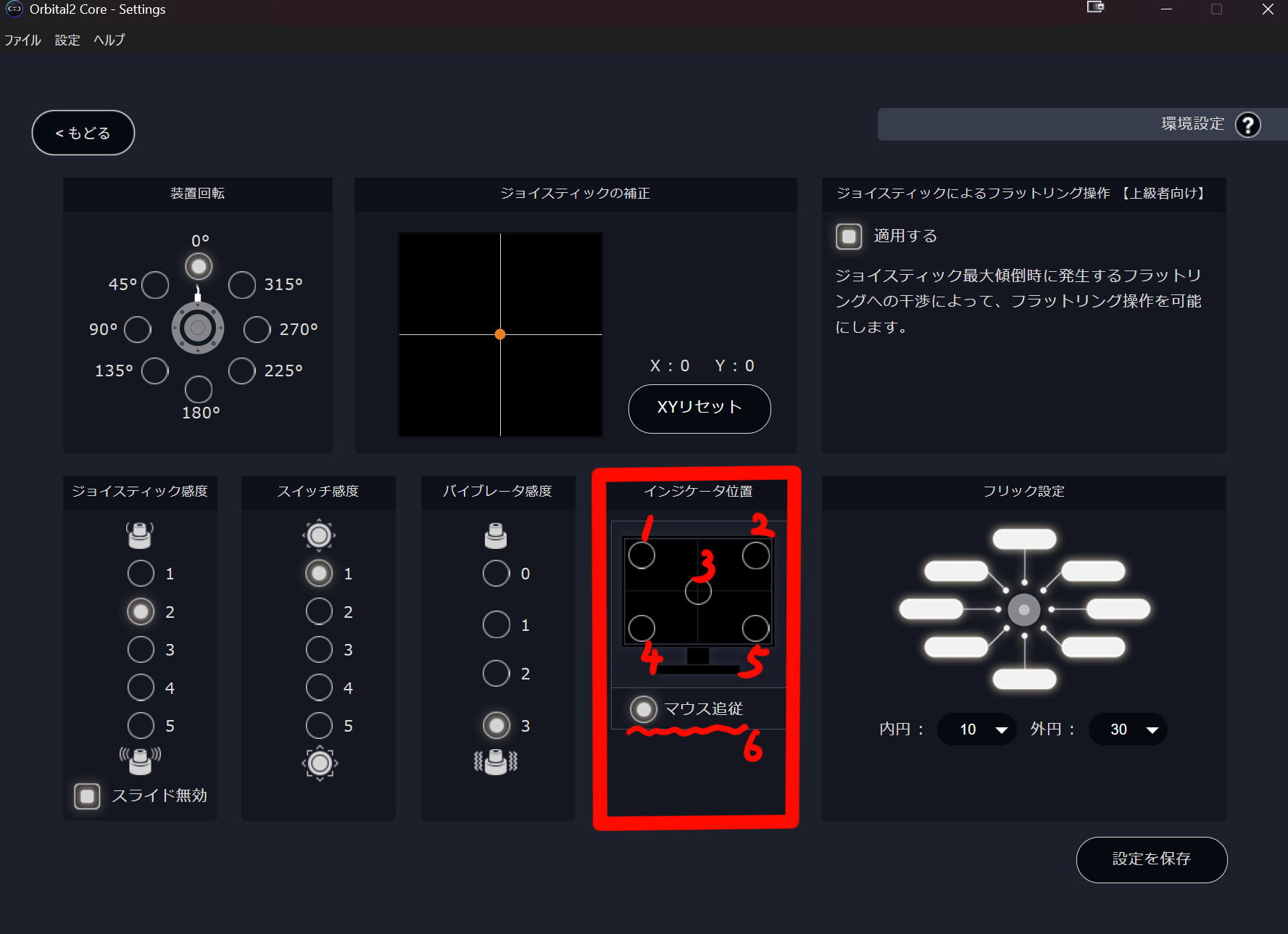The width and height of the screenshot is (1288, 934).
Task: Click the vibrating device icon under vibrator sensitivity
Action: point(496,761)
